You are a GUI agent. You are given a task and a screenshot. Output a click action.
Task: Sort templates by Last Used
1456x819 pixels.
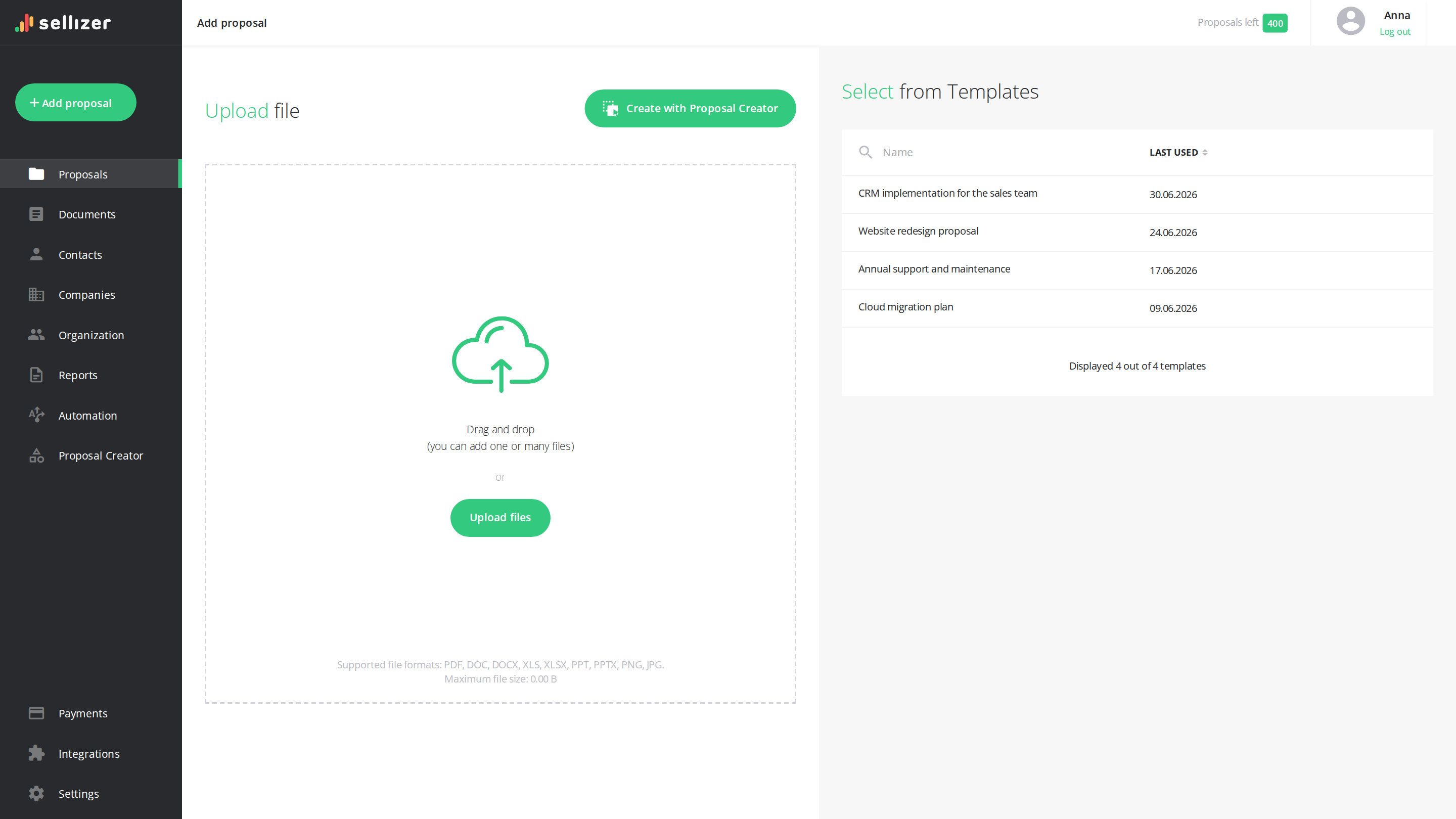[1178, 152]
